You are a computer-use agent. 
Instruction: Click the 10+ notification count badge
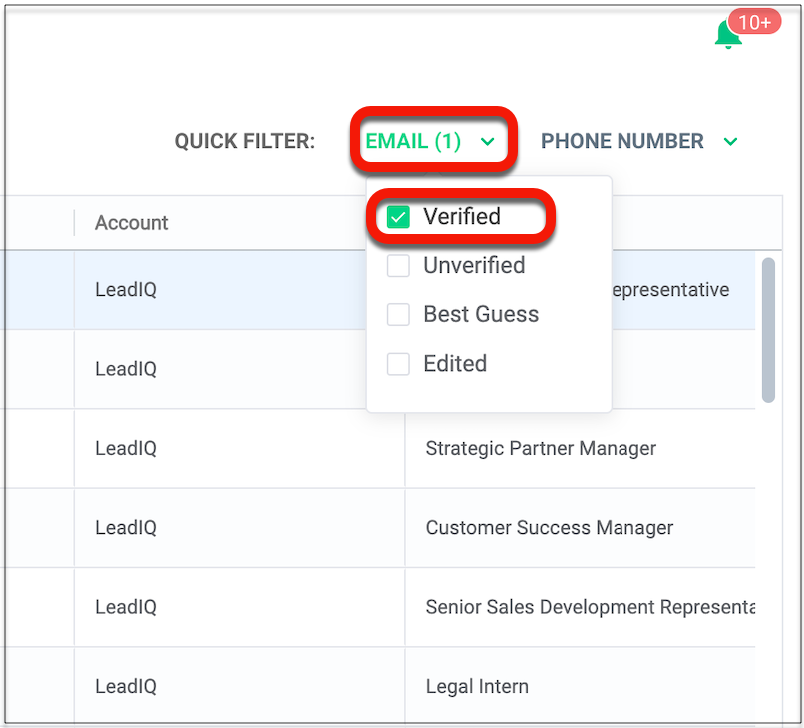754,21
